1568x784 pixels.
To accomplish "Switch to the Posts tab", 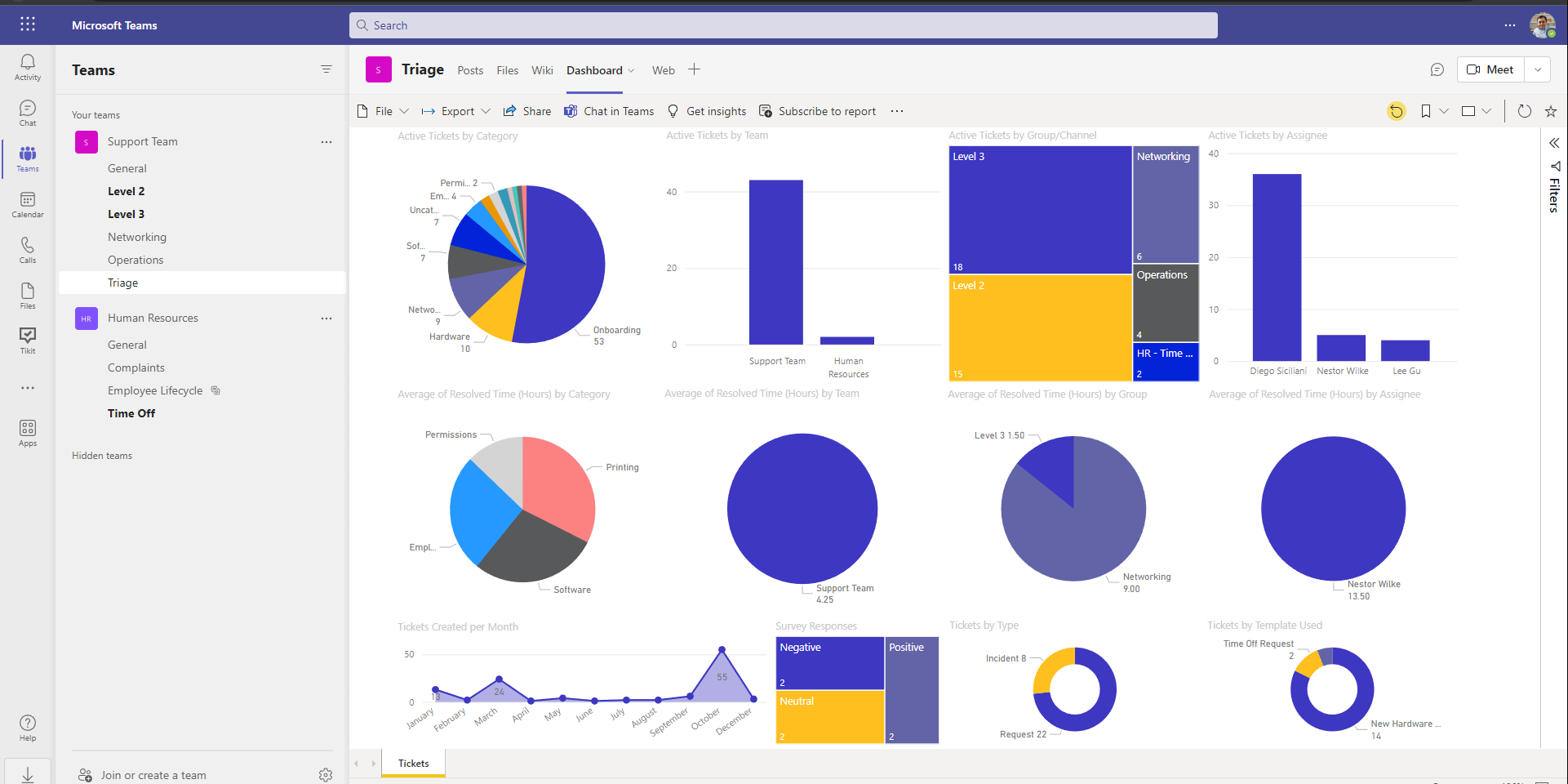I will (470, 69).
